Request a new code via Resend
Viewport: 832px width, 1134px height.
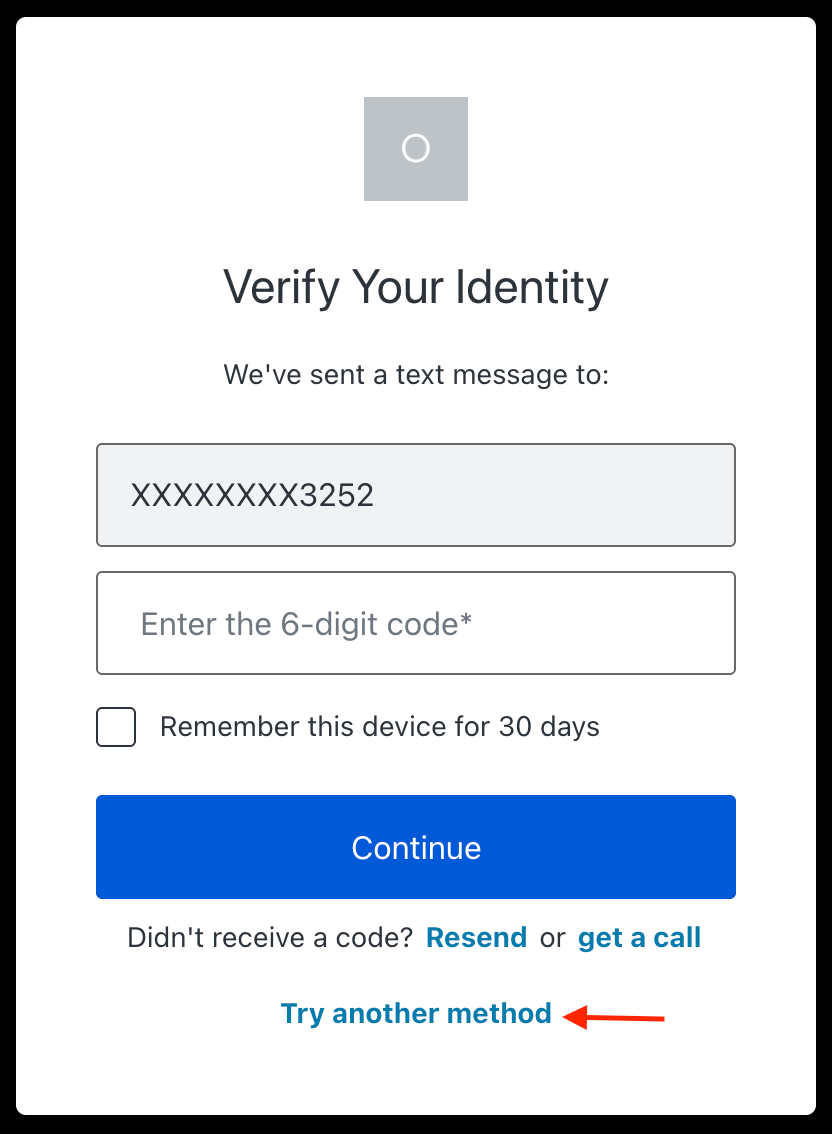(476, 938)
